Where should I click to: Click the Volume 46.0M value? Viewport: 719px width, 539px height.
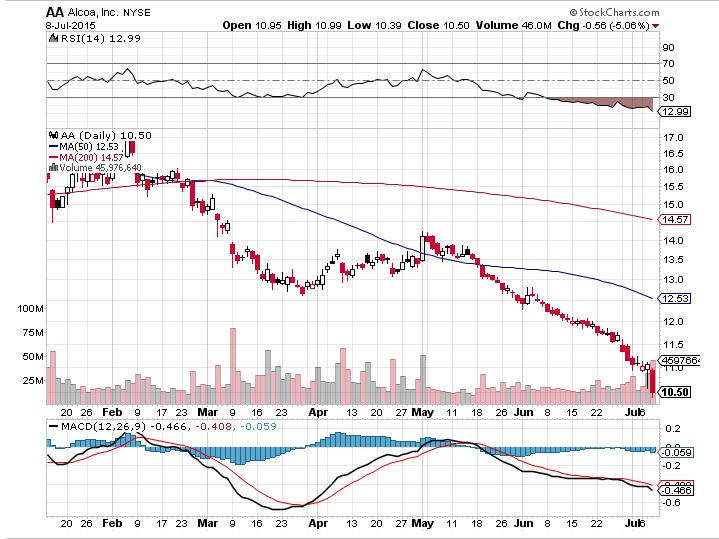[x=514, y=26]
